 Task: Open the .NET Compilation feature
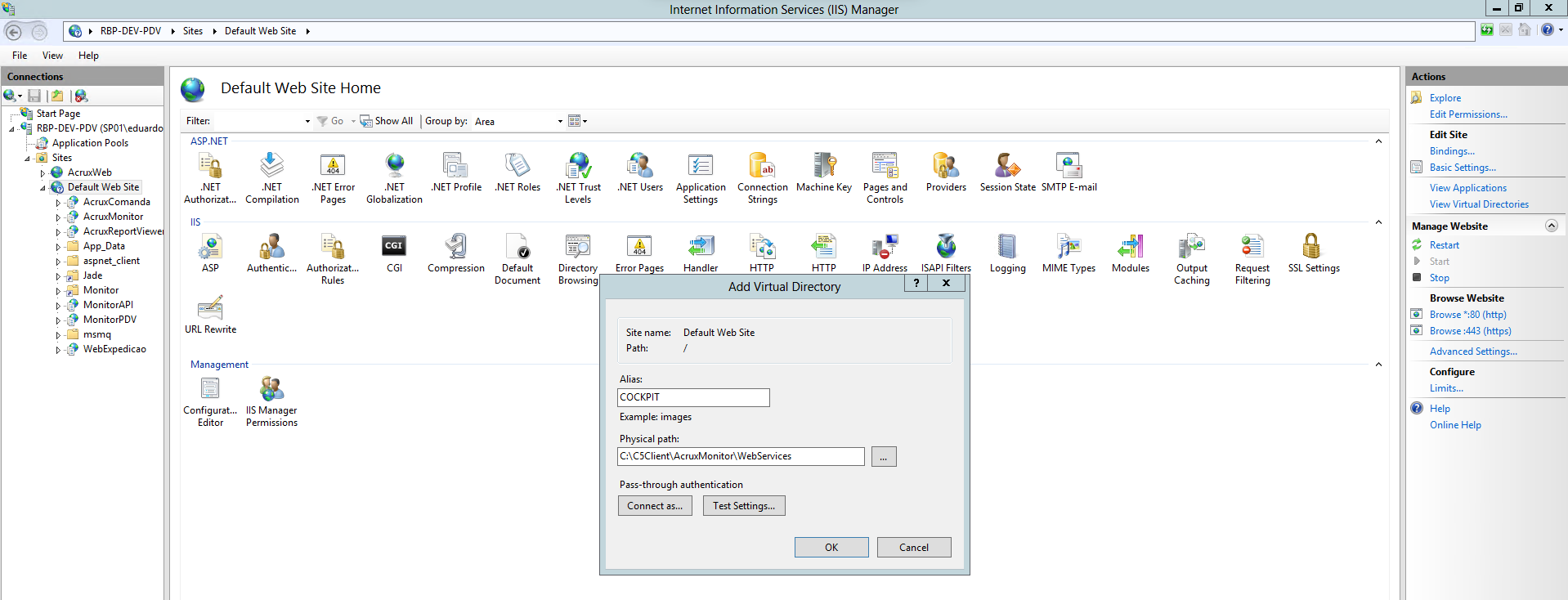click(x=272, y=177)
